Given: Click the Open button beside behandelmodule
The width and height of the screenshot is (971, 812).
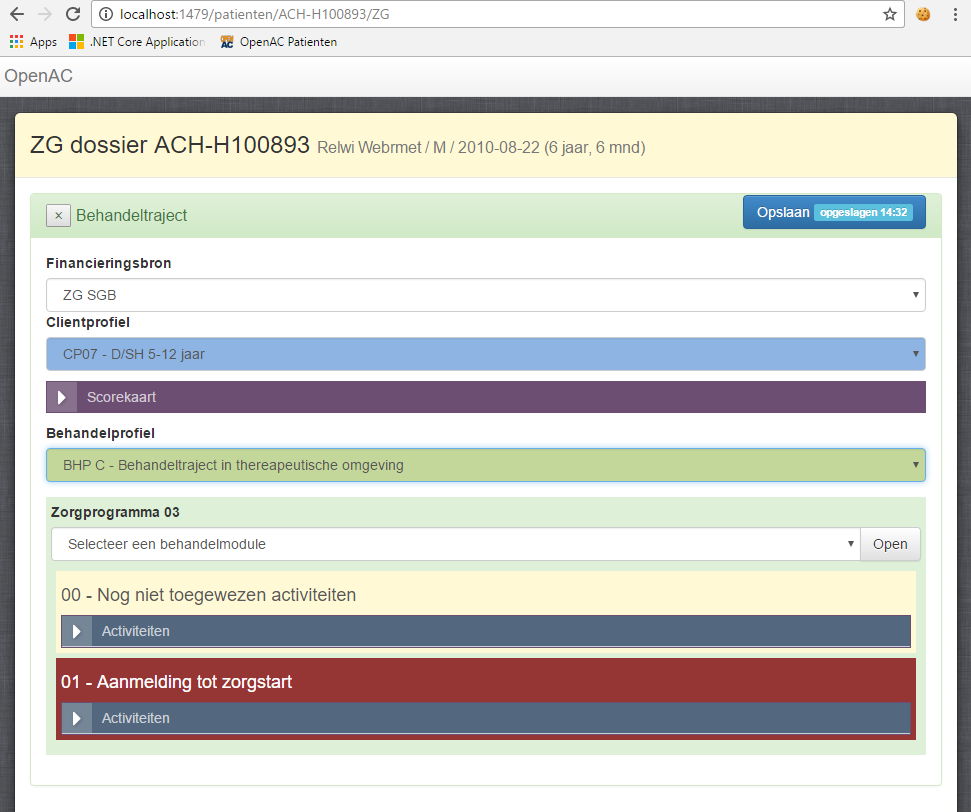Looking at the screenshot, I should [x=890, y=544].
